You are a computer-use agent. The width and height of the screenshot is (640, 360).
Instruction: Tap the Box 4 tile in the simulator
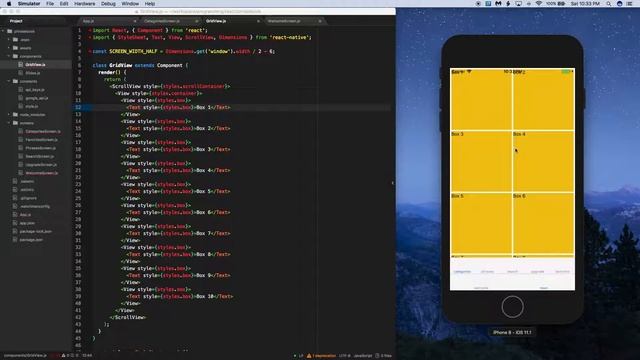(x=543, y=162)
